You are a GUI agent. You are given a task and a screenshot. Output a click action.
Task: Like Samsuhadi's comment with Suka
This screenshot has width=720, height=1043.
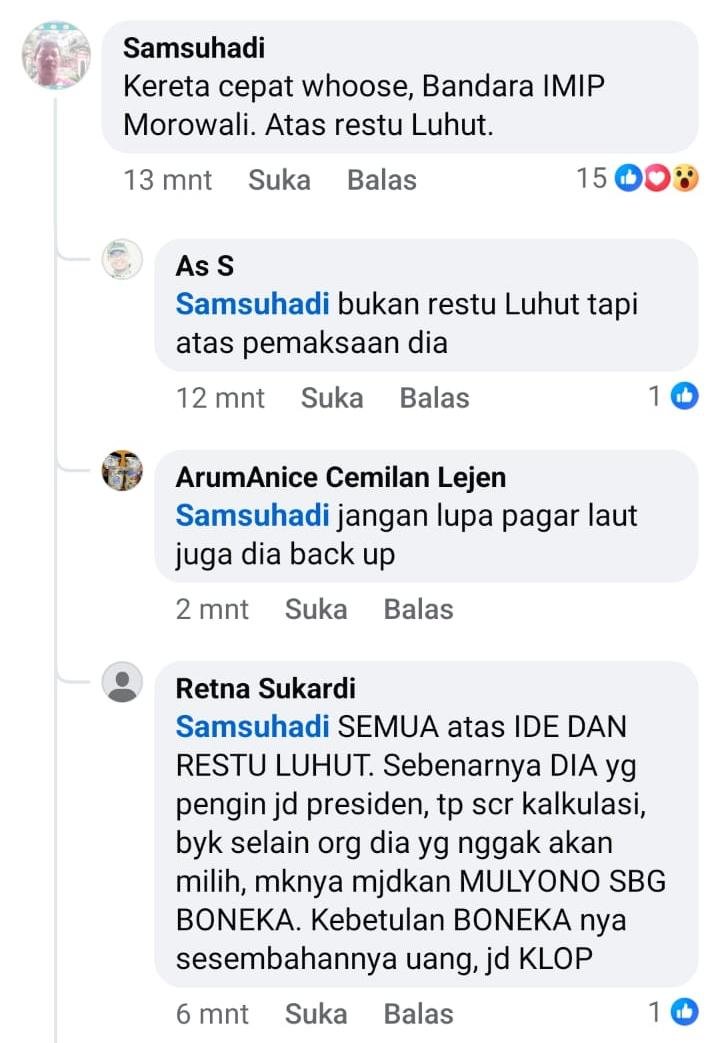click(x=279, y=180)
